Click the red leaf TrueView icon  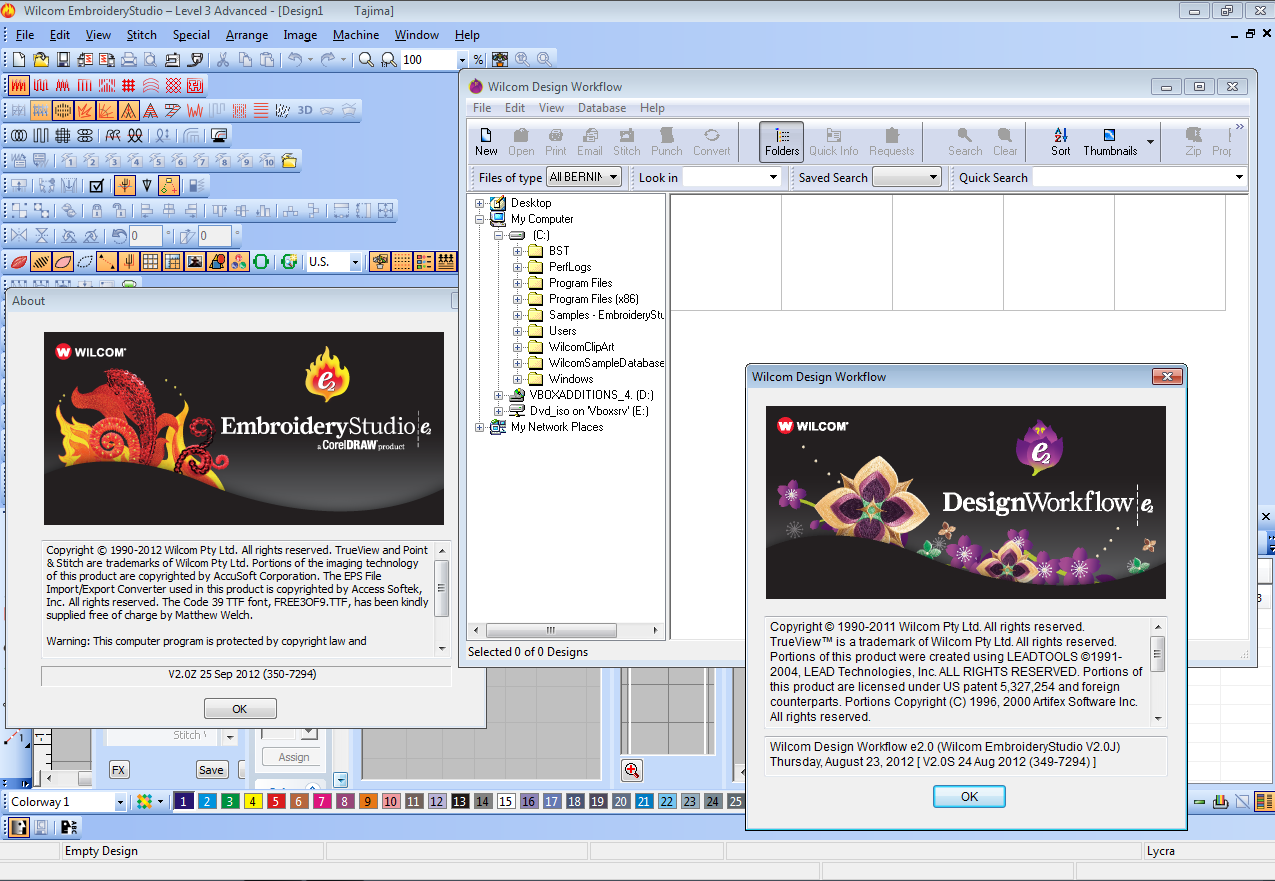tap(19, 261)
